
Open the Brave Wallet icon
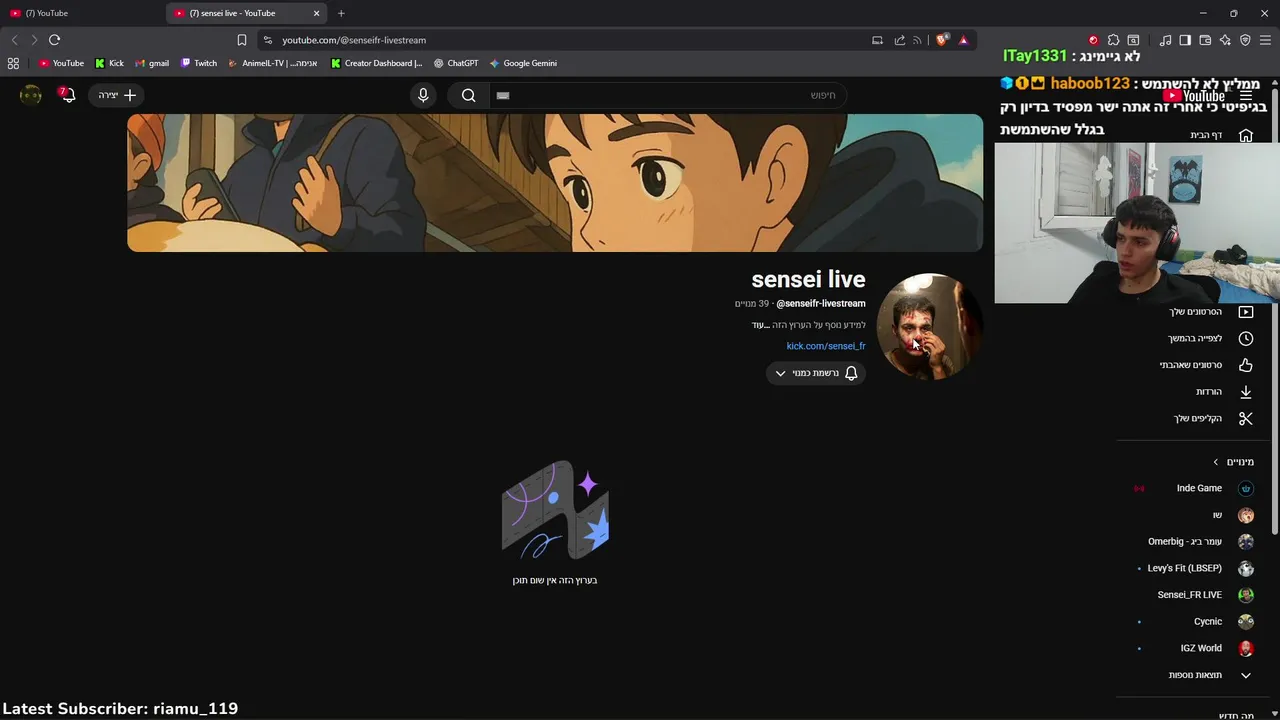click(1205, 40)
